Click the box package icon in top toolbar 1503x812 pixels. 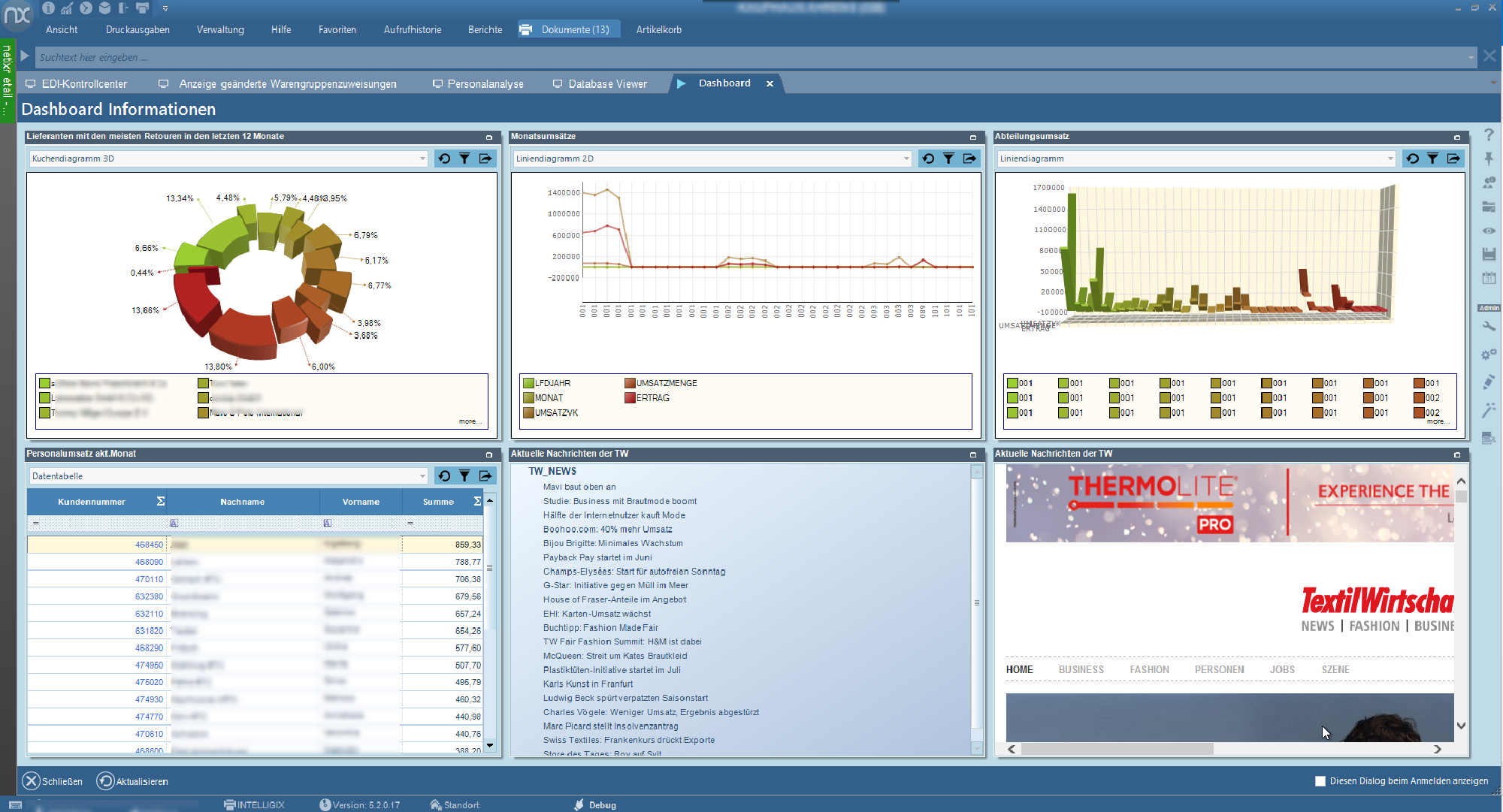pyautogui.click(x=104, y=8)
